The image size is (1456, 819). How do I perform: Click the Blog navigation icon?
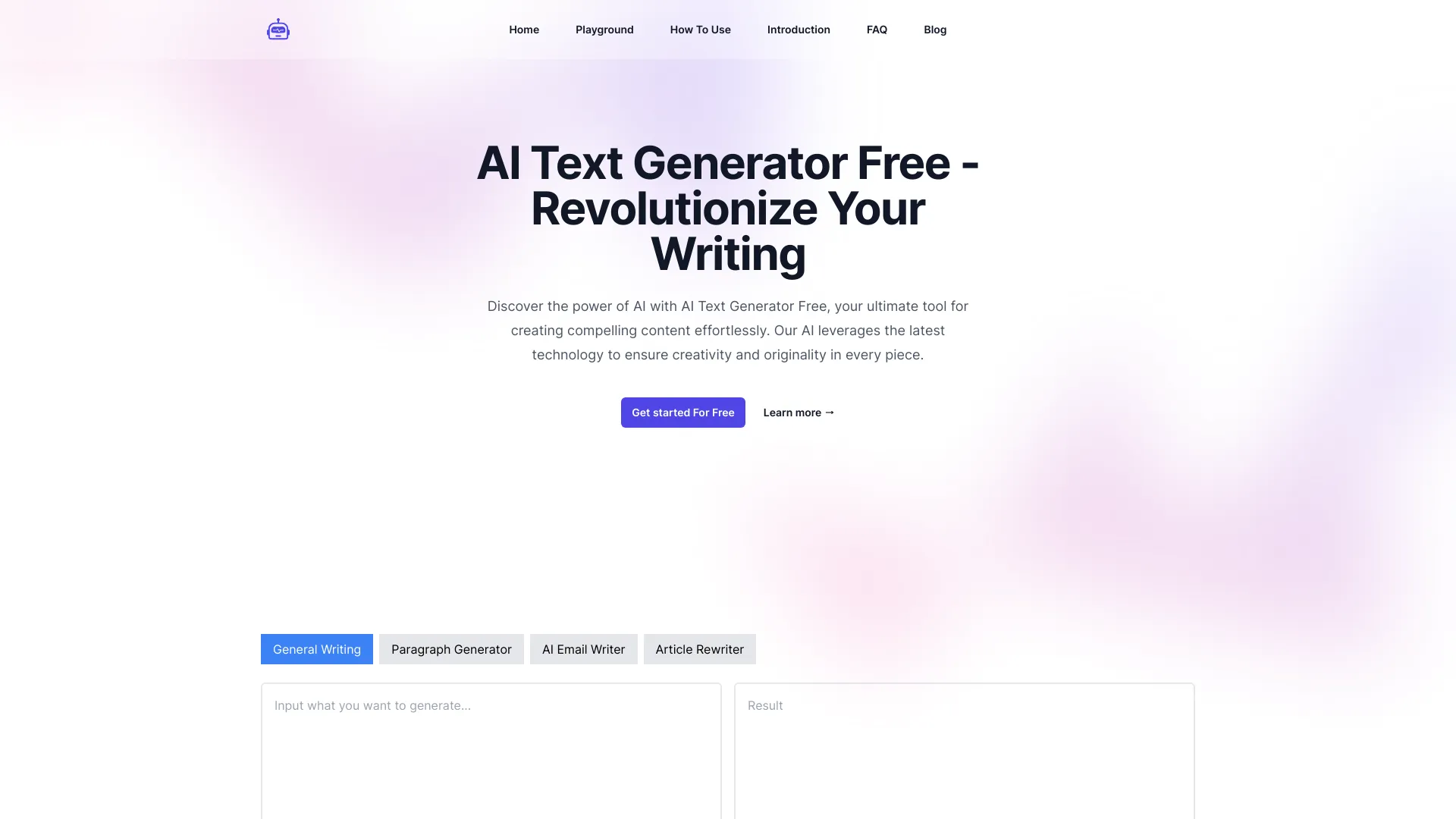click(935, 30)
